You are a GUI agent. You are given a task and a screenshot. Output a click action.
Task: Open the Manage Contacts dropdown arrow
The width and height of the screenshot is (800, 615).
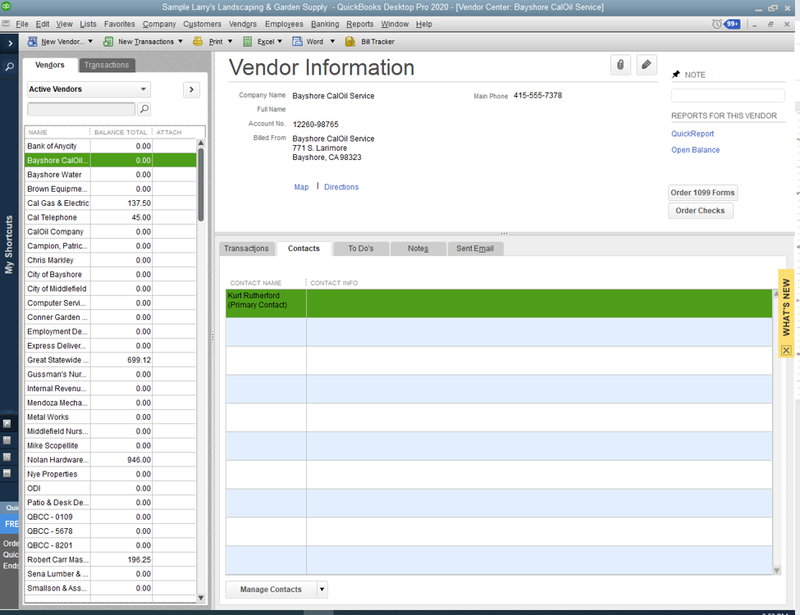322,589
